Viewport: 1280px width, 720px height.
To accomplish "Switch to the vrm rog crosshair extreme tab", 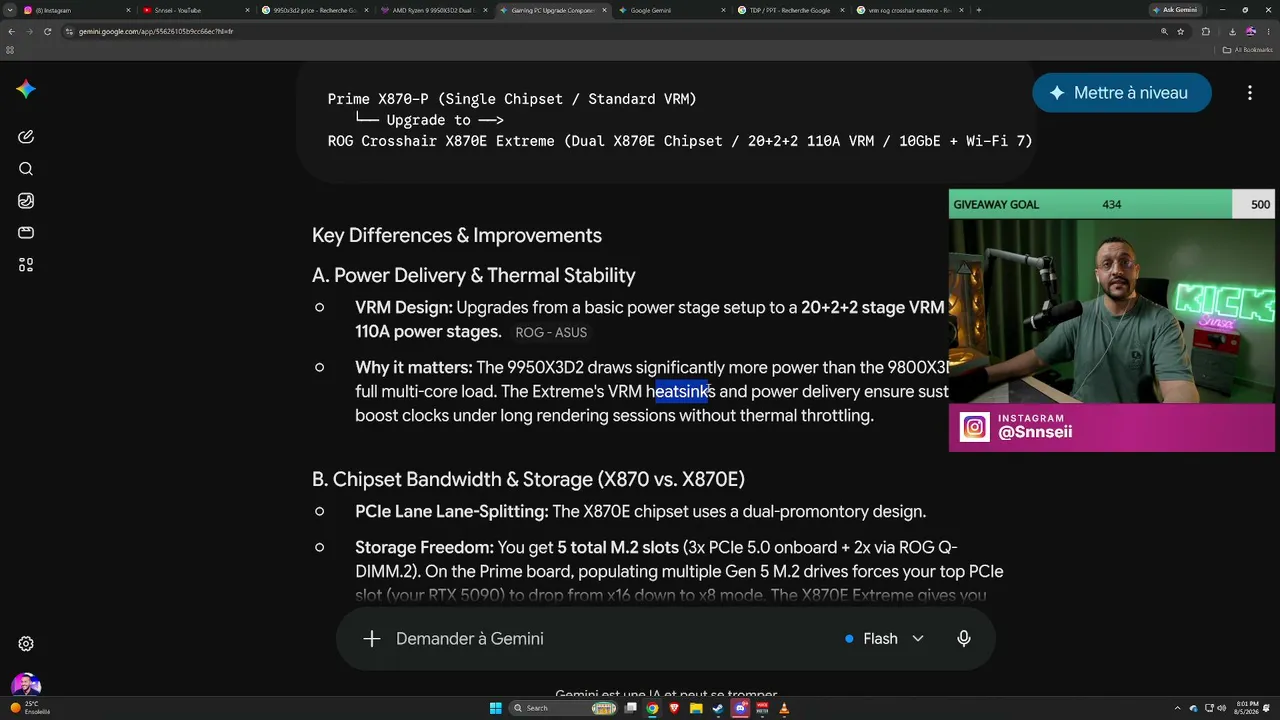I will (910, 10).
